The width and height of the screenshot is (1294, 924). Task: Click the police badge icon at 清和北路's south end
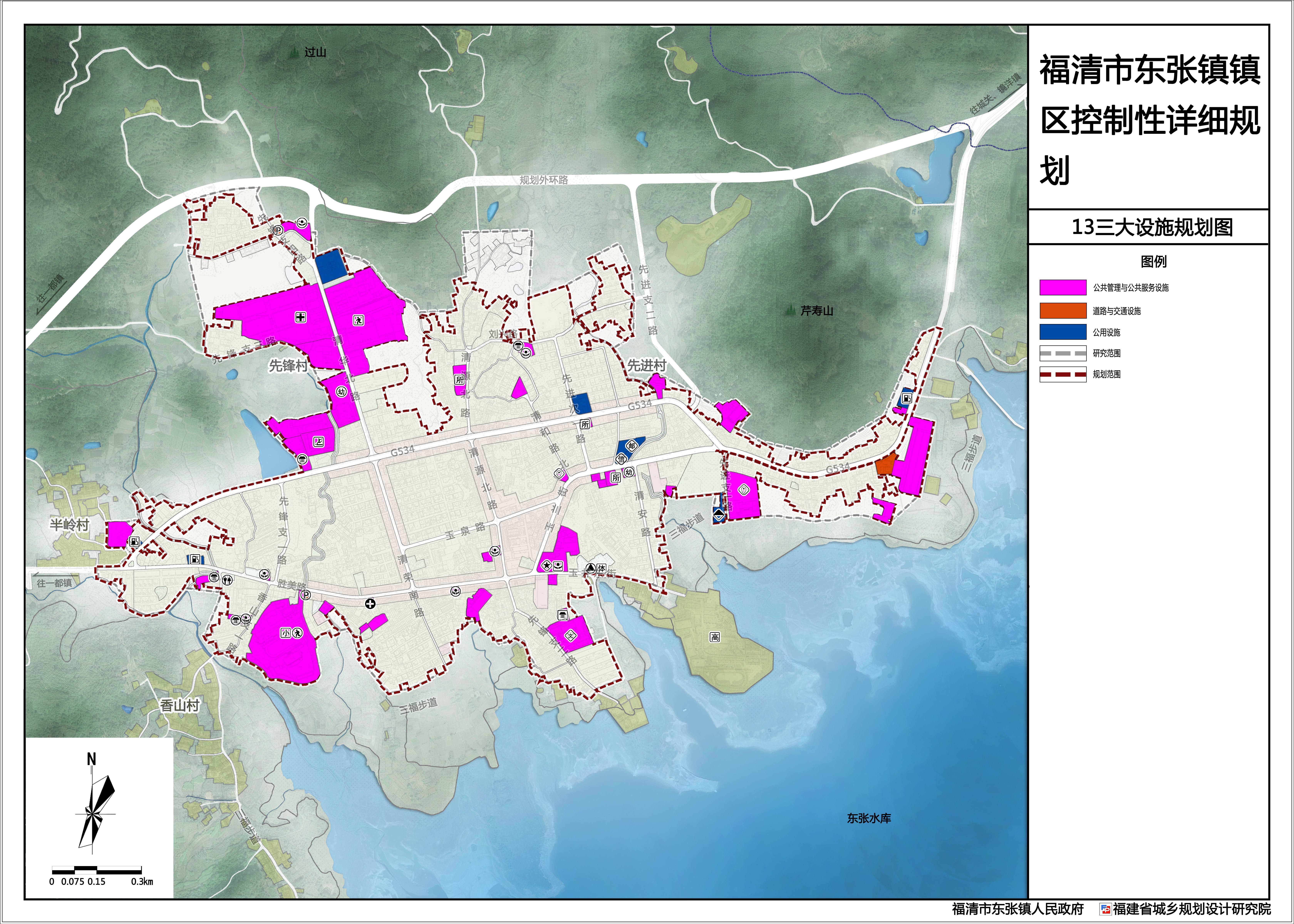pos(559,473)
